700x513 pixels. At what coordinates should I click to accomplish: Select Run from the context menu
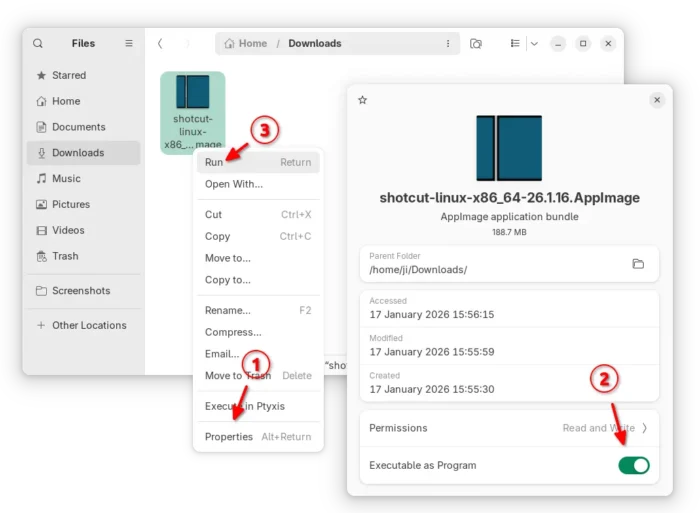point(215,162)
